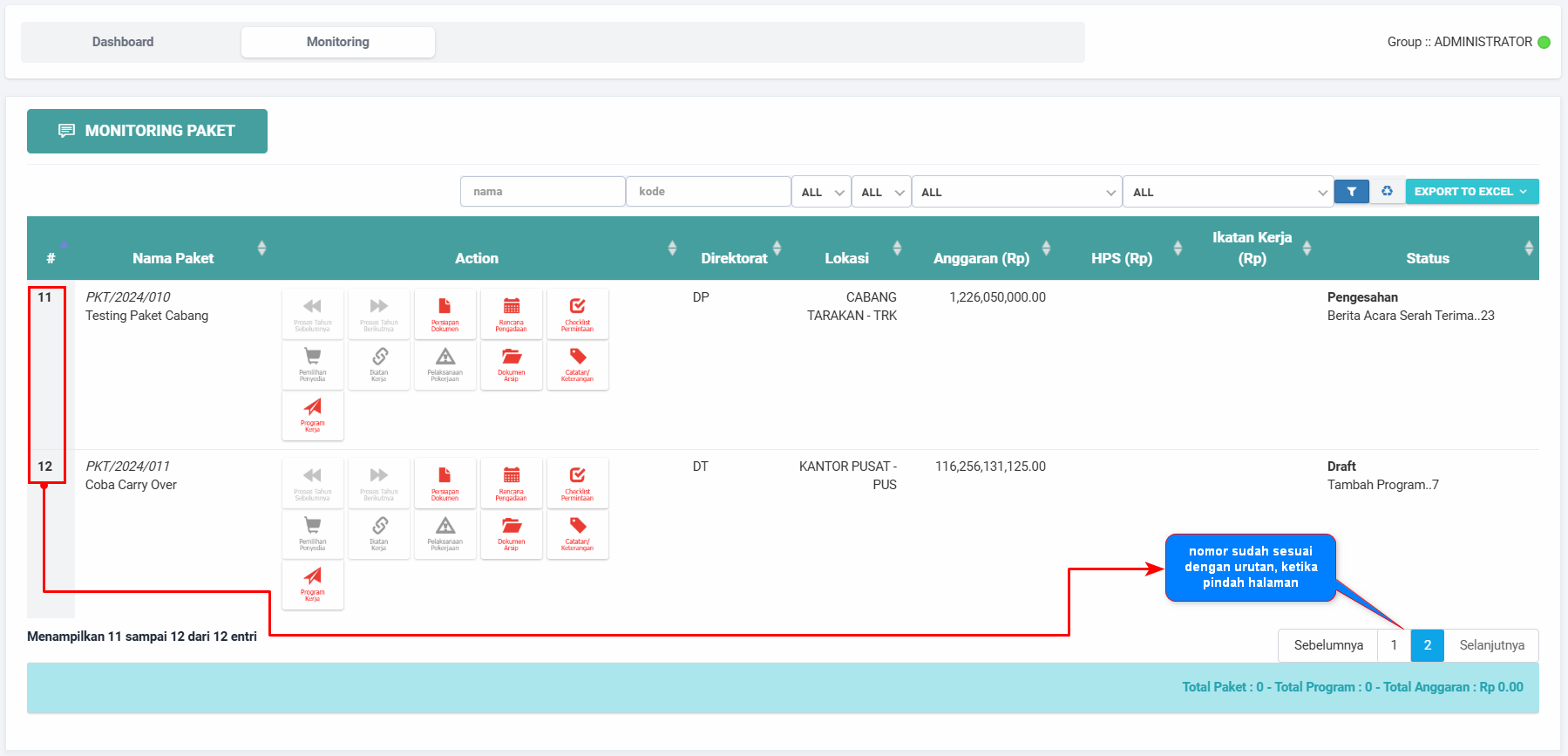Open Program Kerja for Testing Paket Cabang
The image size is (1568, 756).
pyautogui.click(x=312, y=415)
